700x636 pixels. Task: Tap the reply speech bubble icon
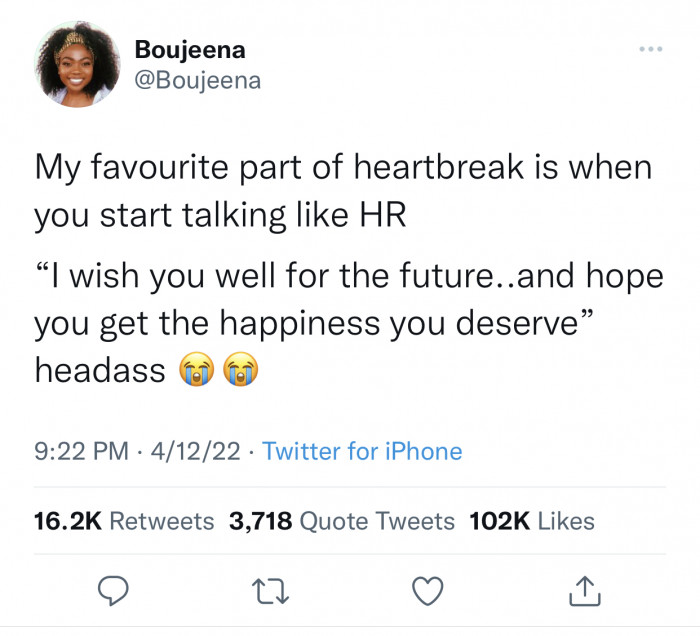click(x=113, y=590)
